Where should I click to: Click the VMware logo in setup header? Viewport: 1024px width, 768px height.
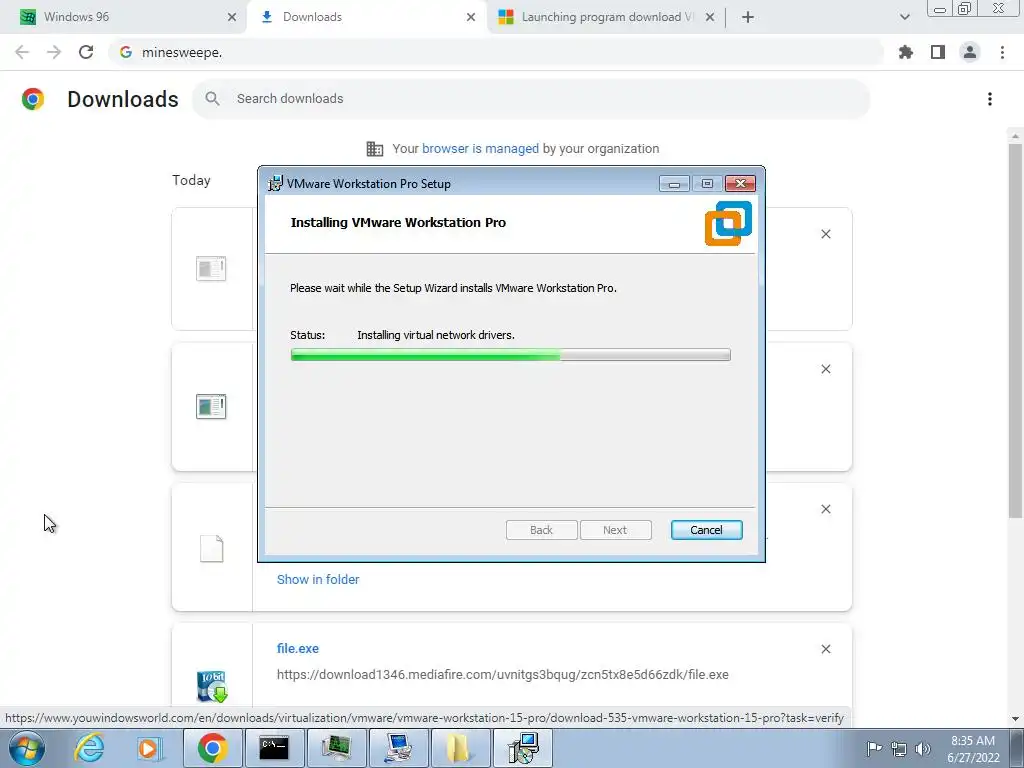[x=728, y=223]
